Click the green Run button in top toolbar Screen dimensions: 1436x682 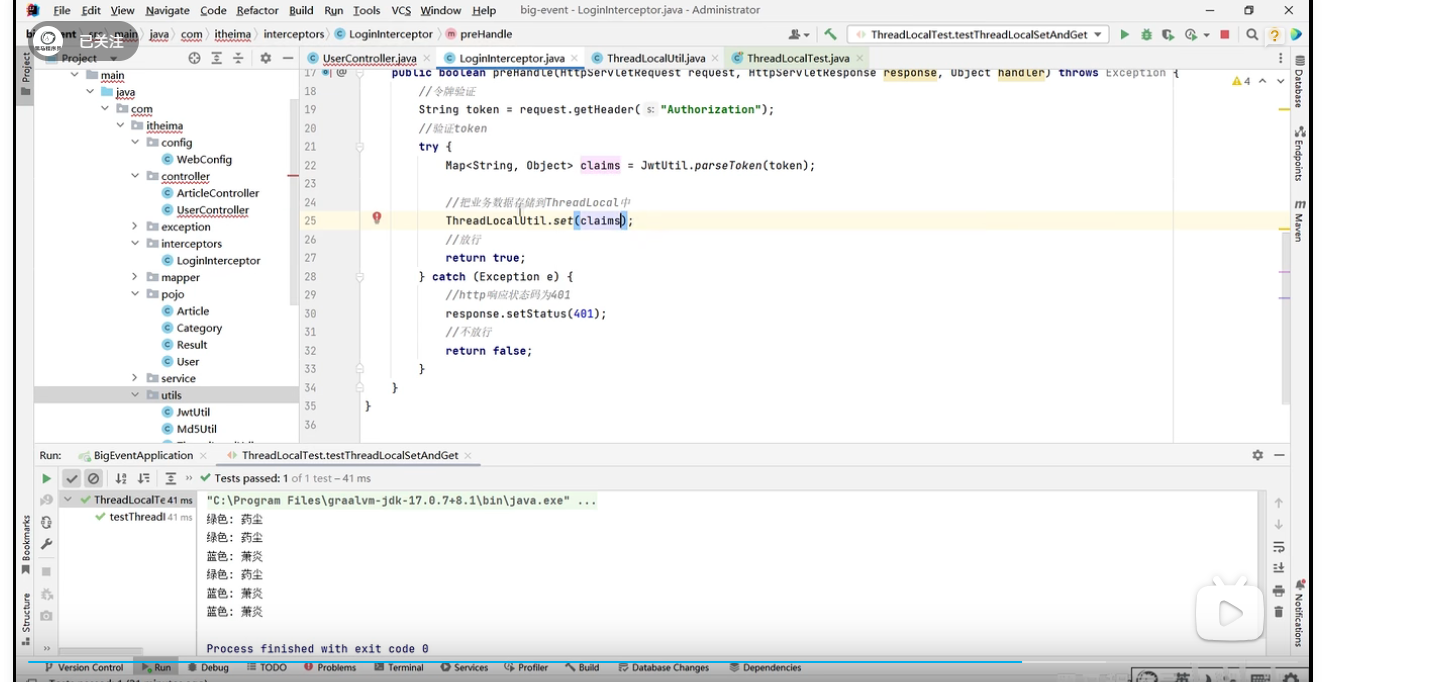1124,35
